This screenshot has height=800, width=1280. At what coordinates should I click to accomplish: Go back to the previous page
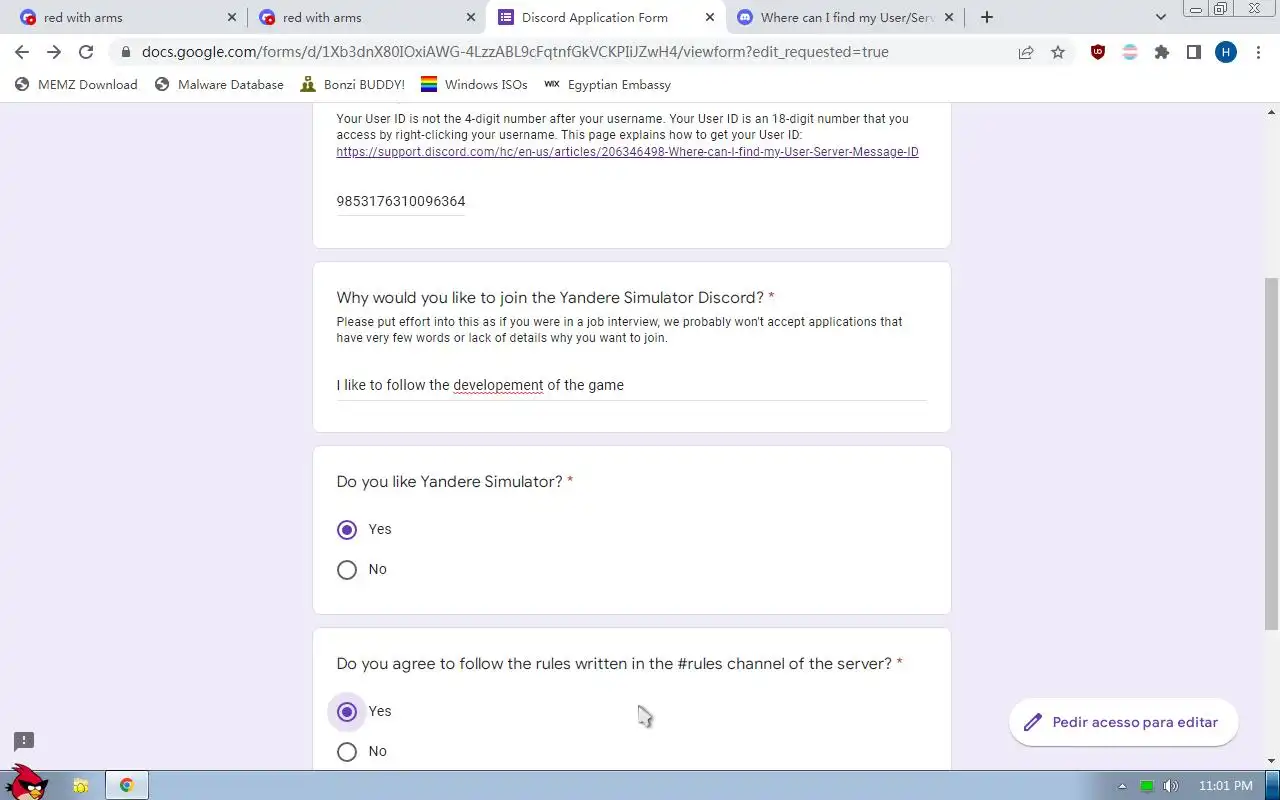[x=22, y=52]
